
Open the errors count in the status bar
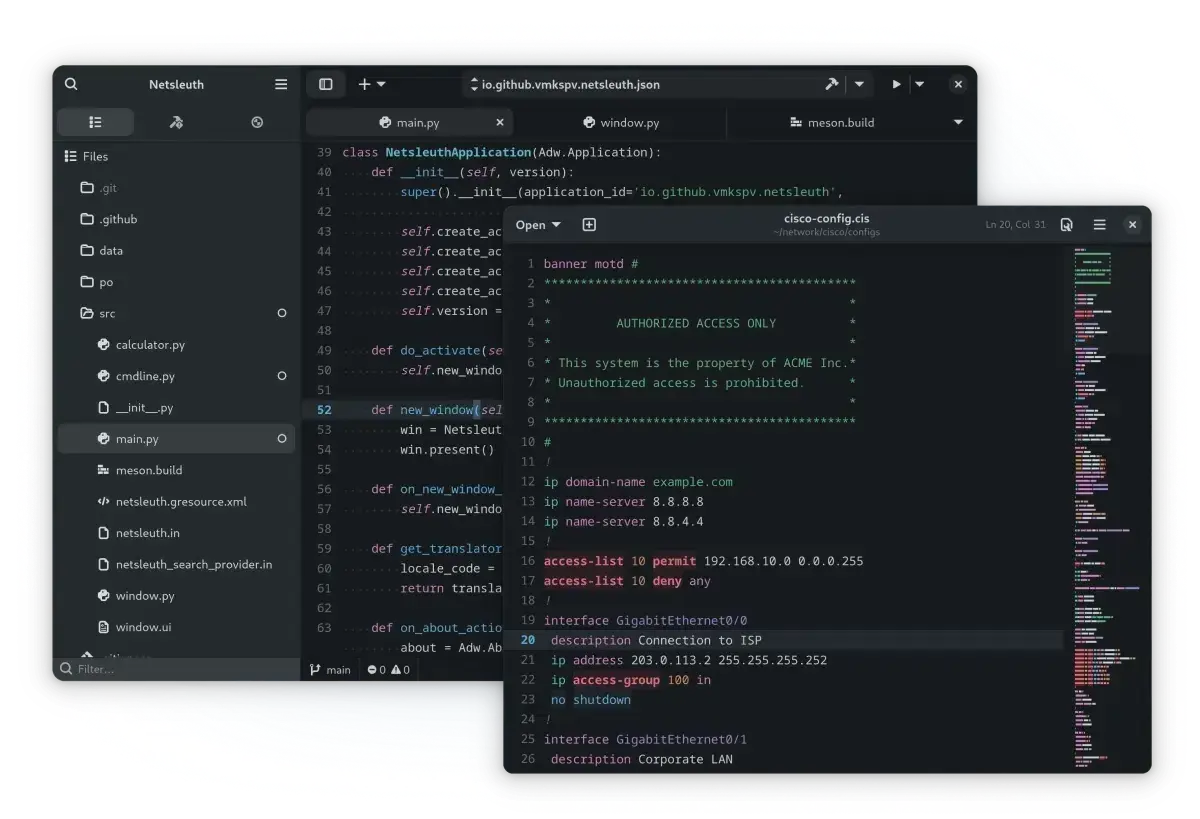[376, 670]
